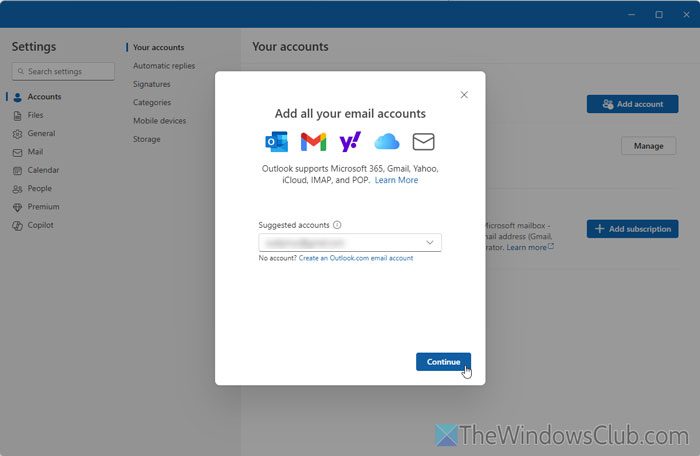Open the Automatic replies section
The height and width of the screenshot is (456, 700).
164,66
